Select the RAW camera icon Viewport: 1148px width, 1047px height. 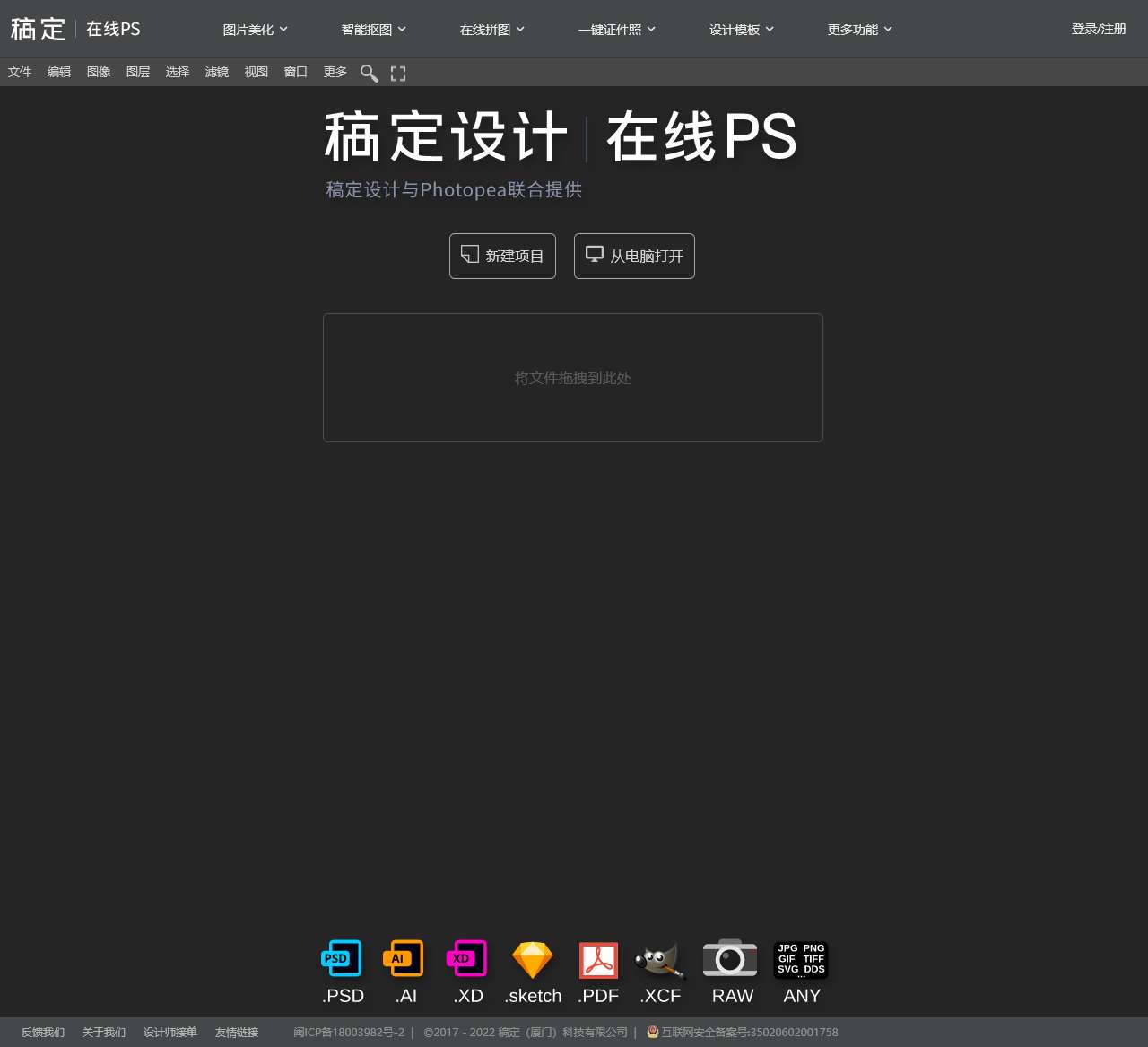click(x=730, y=959)
